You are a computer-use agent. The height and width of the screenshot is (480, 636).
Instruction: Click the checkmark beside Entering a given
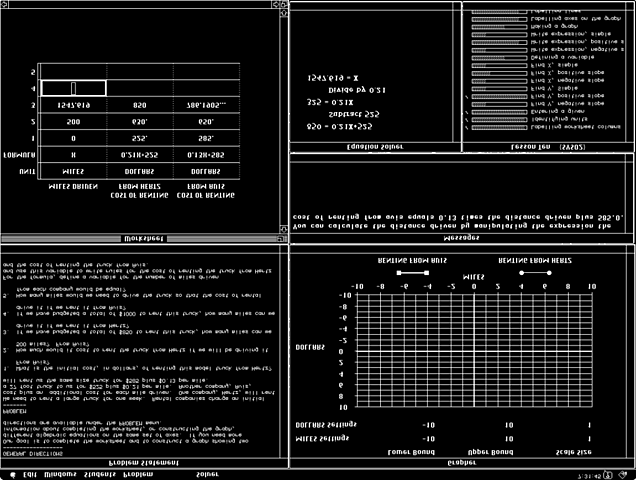[x=466, y=112]
